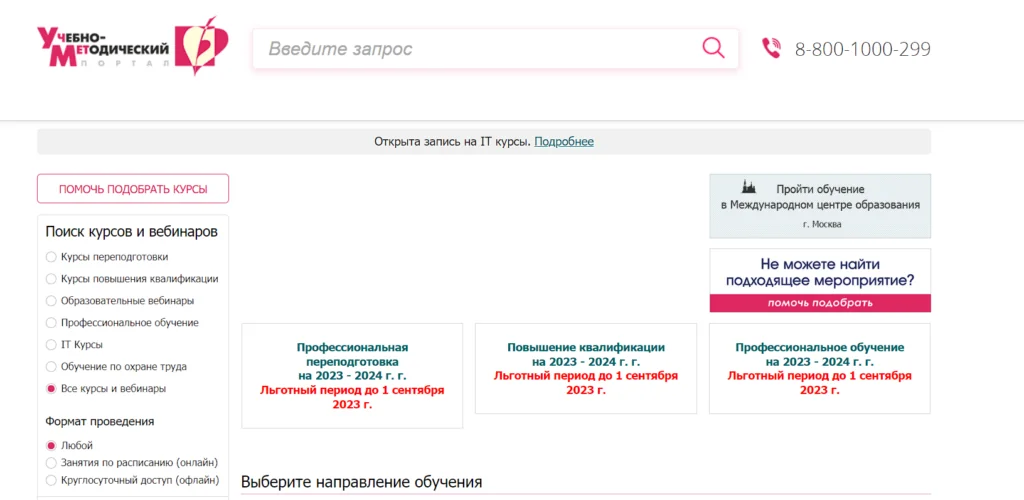This screenshot has height=500, width=1024.
Task: Select Обучение по охране труда option
Action: click(51, 367)
